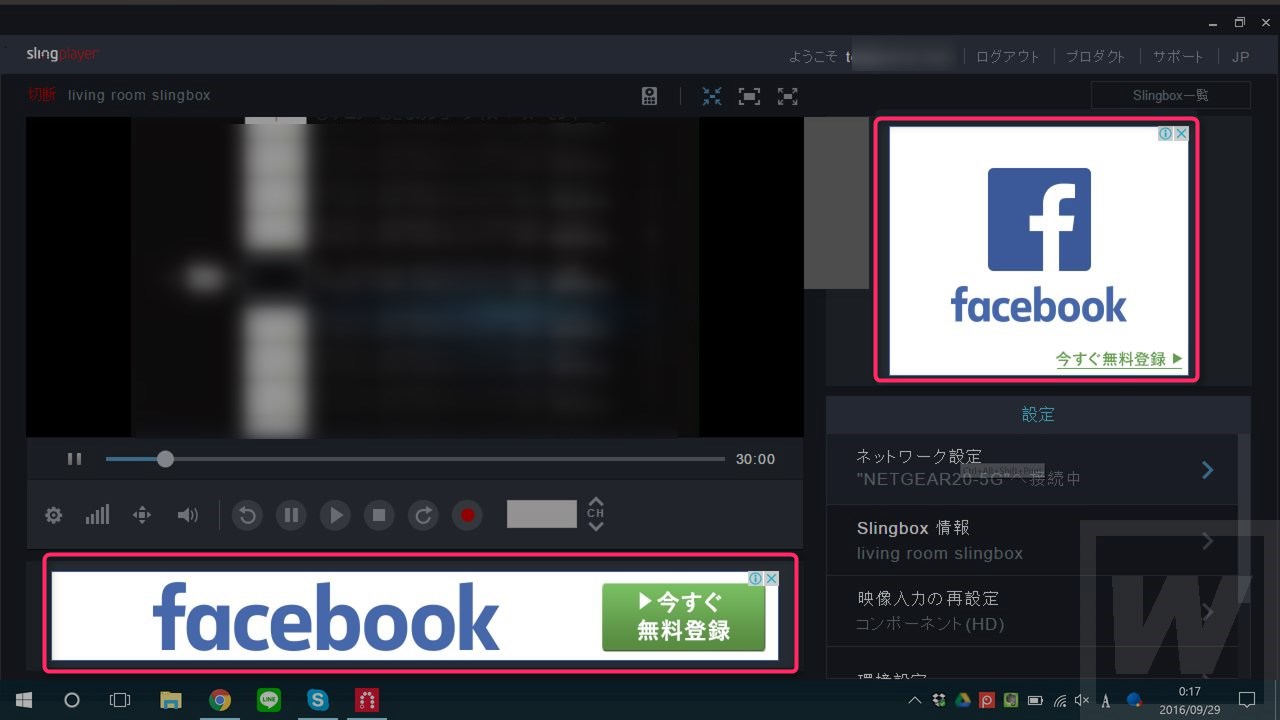Show hidden system tray icons
This screenshot has height=720, width=1280.
(915, 700)
